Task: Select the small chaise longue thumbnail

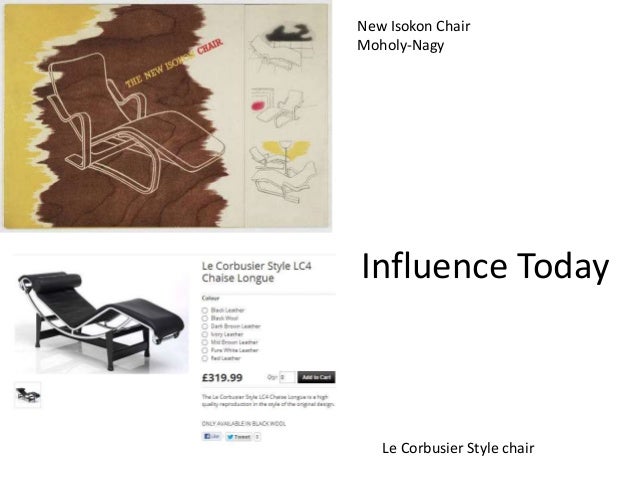Action: [x=28, y=395]
